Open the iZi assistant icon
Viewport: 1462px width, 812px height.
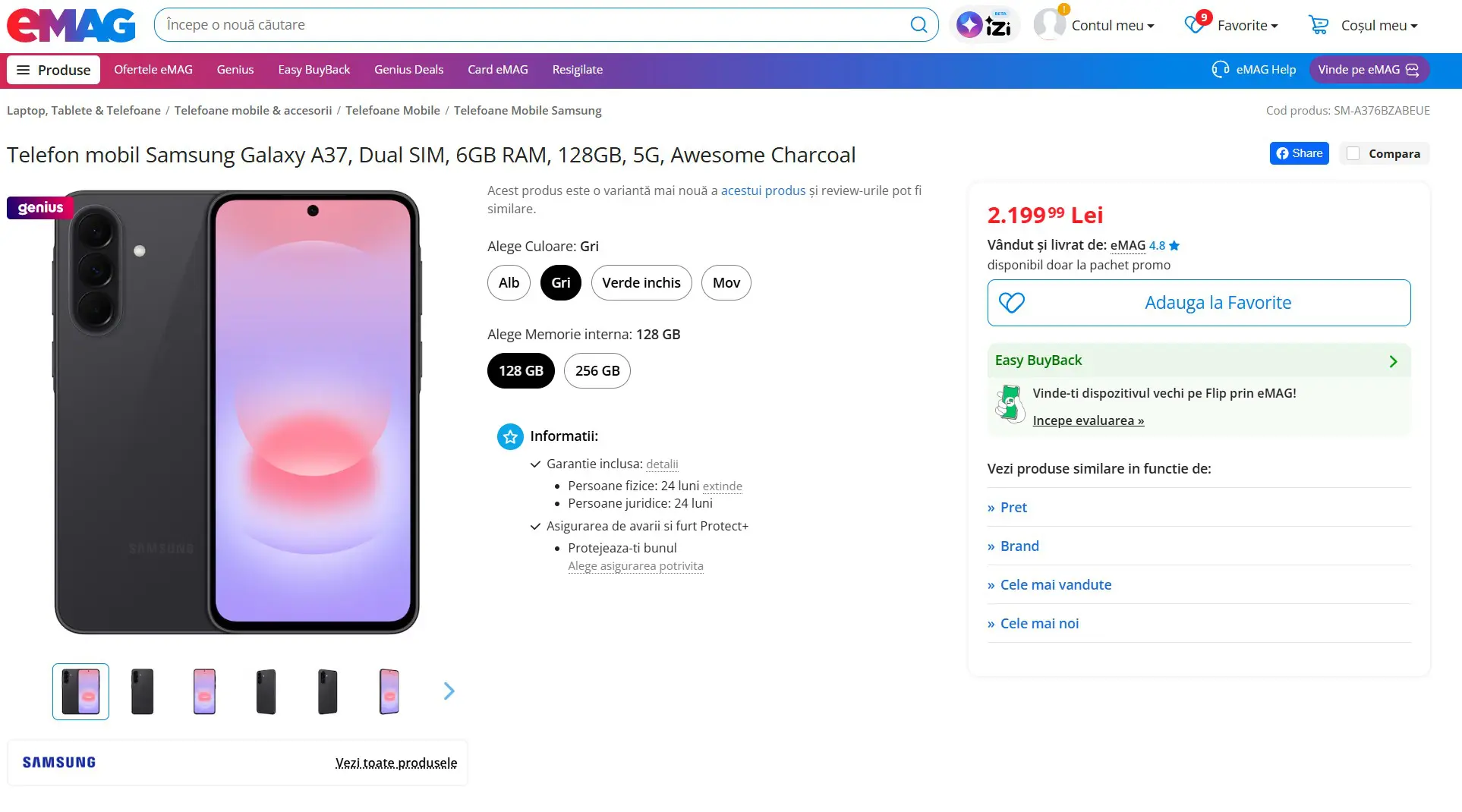984,25
